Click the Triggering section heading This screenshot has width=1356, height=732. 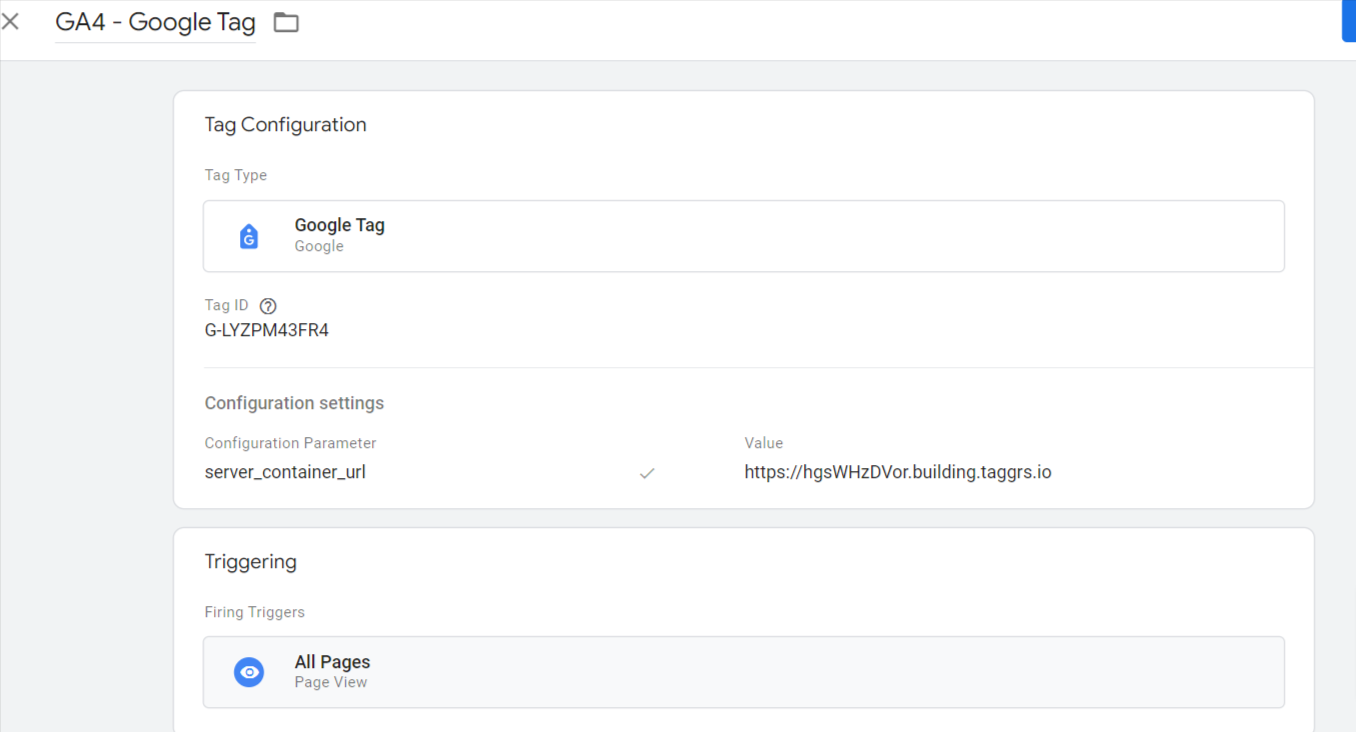[250, 562]
